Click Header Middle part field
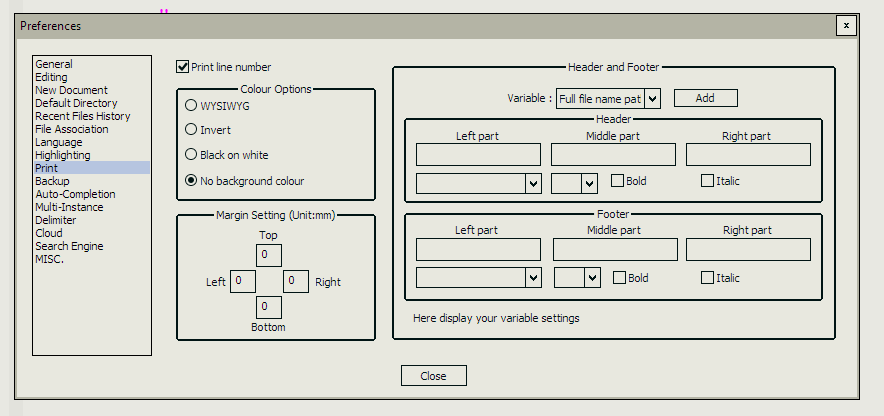884x416 pixels. 613,154
